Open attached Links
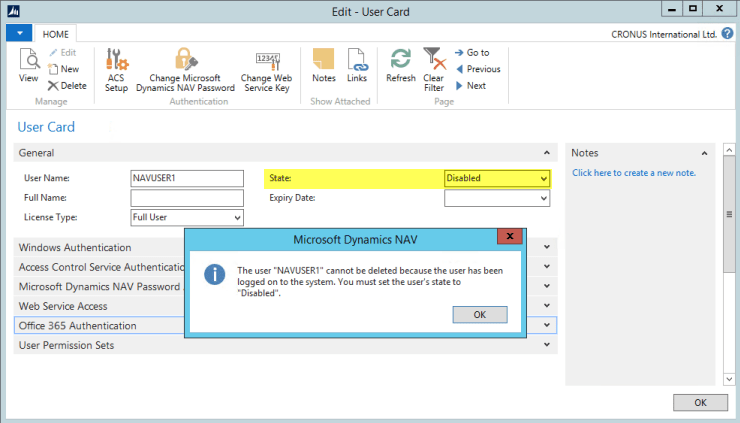740x423 pixels. [x=357, y=66]
